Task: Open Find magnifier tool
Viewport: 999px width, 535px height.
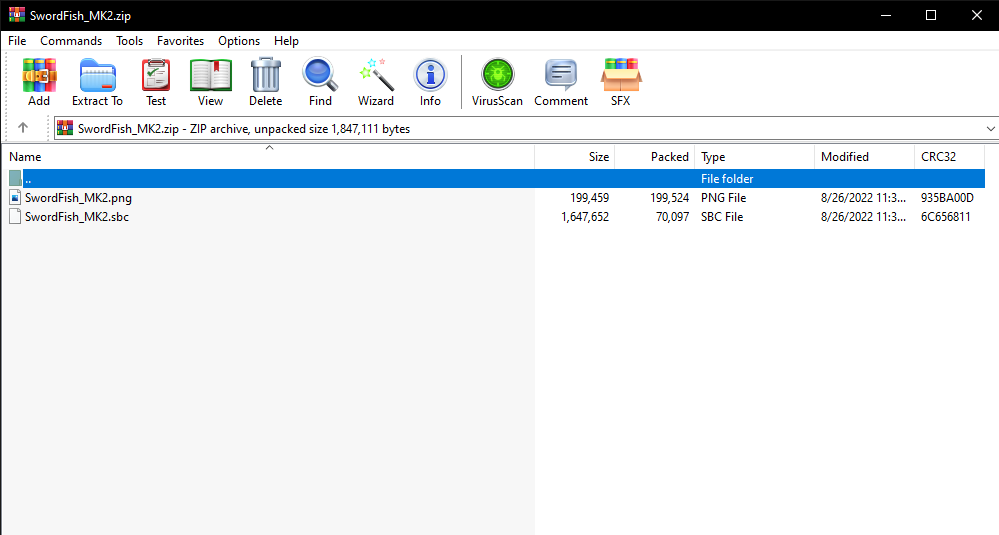Action: pyautogui.click(x=320, y=82)
